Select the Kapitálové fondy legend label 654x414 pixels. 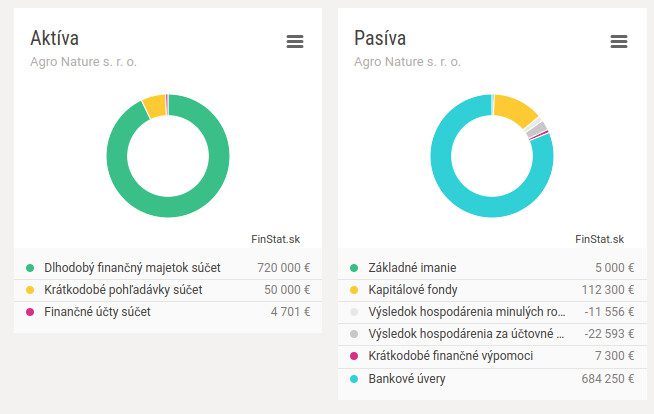414,290
